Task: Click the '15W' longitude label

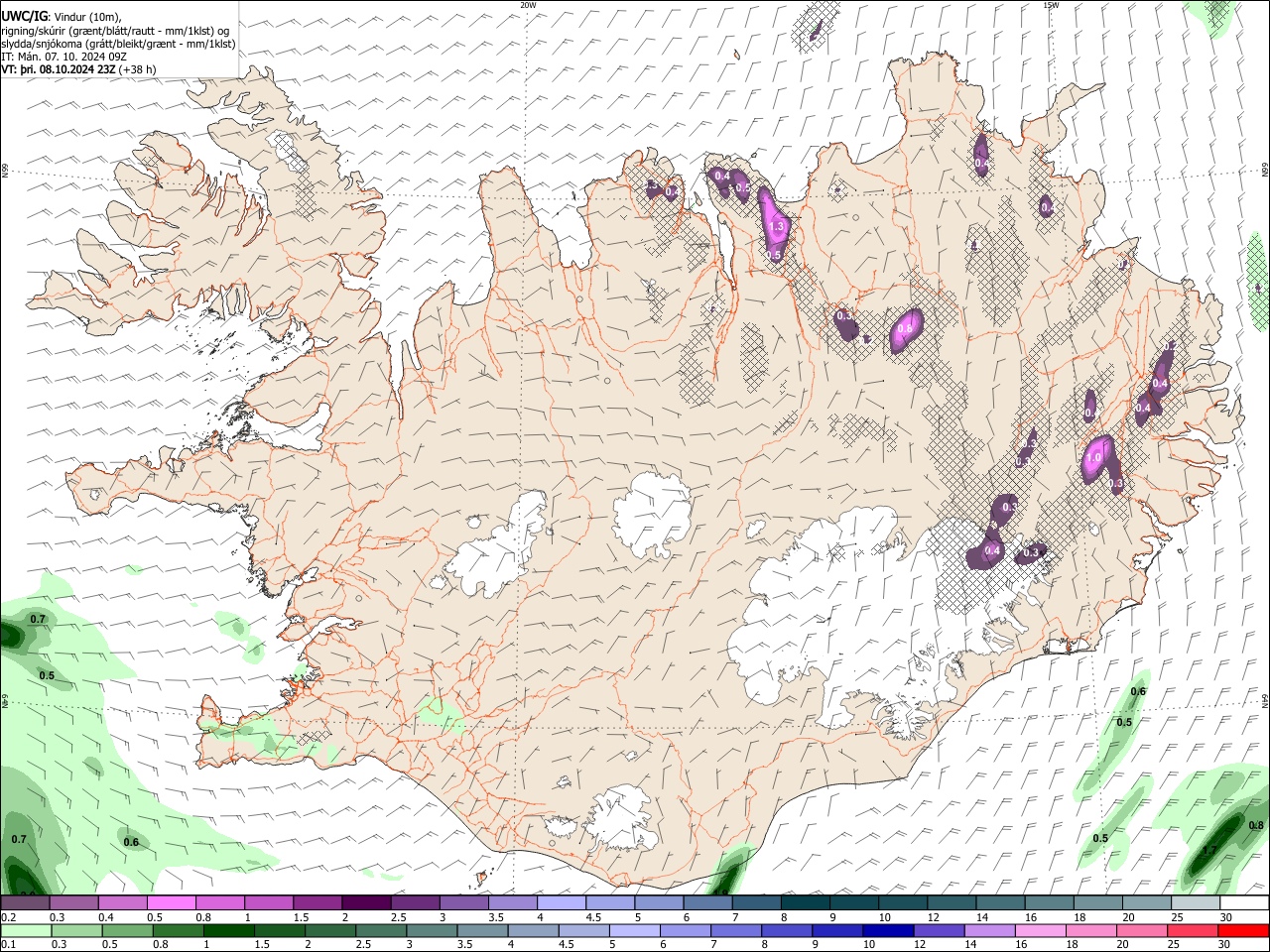Action: tap(1051, 5)
